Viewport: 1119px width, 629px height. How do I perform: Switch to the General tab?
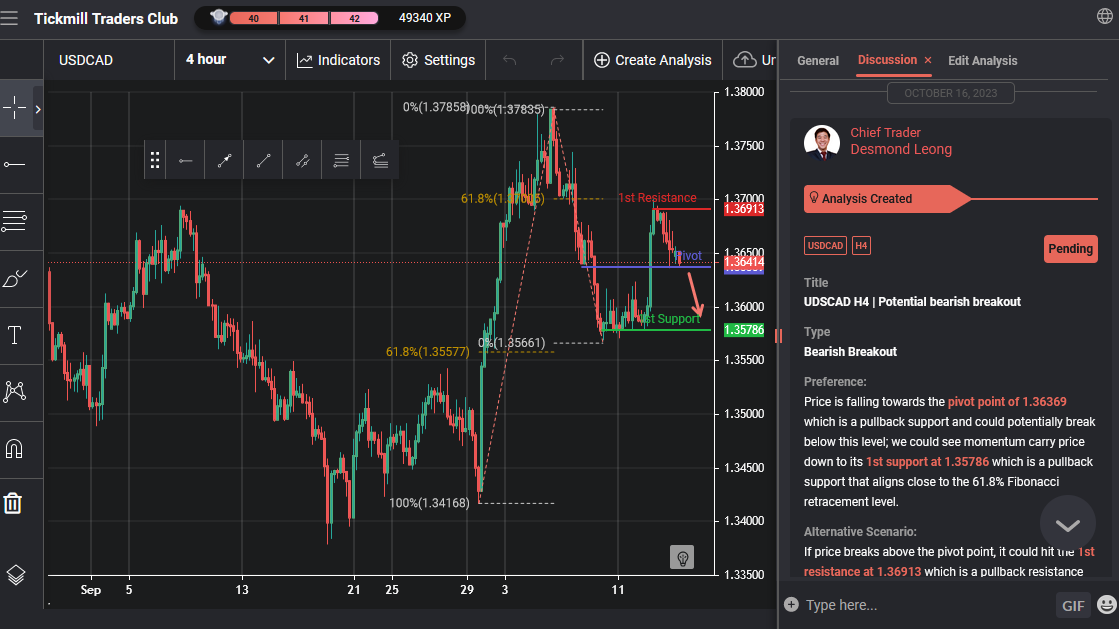pos(818,61)
